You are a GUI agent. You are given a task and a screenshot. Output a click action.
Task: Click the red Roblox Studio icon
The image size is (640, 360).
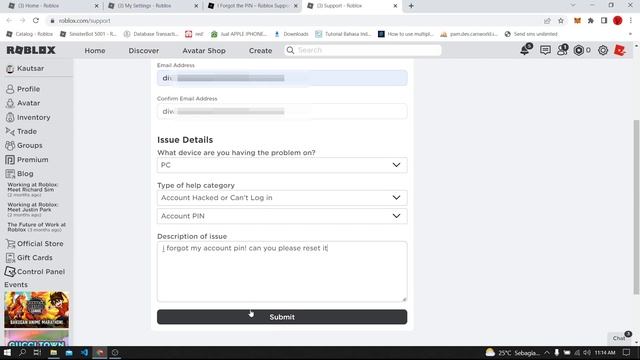[620, 50]
